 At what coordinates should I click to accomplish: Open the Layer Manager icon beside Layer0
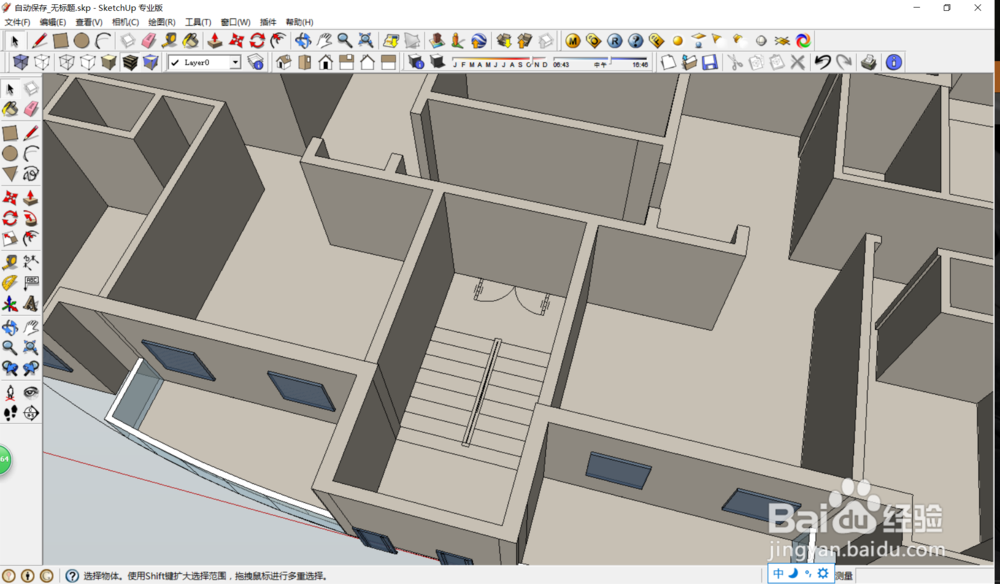click(x=256, y=62)
